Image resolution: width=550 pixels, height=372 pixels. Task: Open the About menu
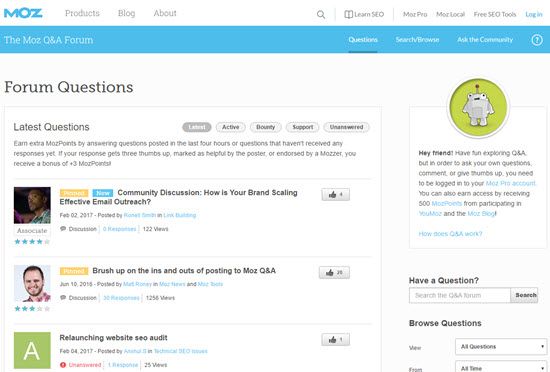point(165,13)
